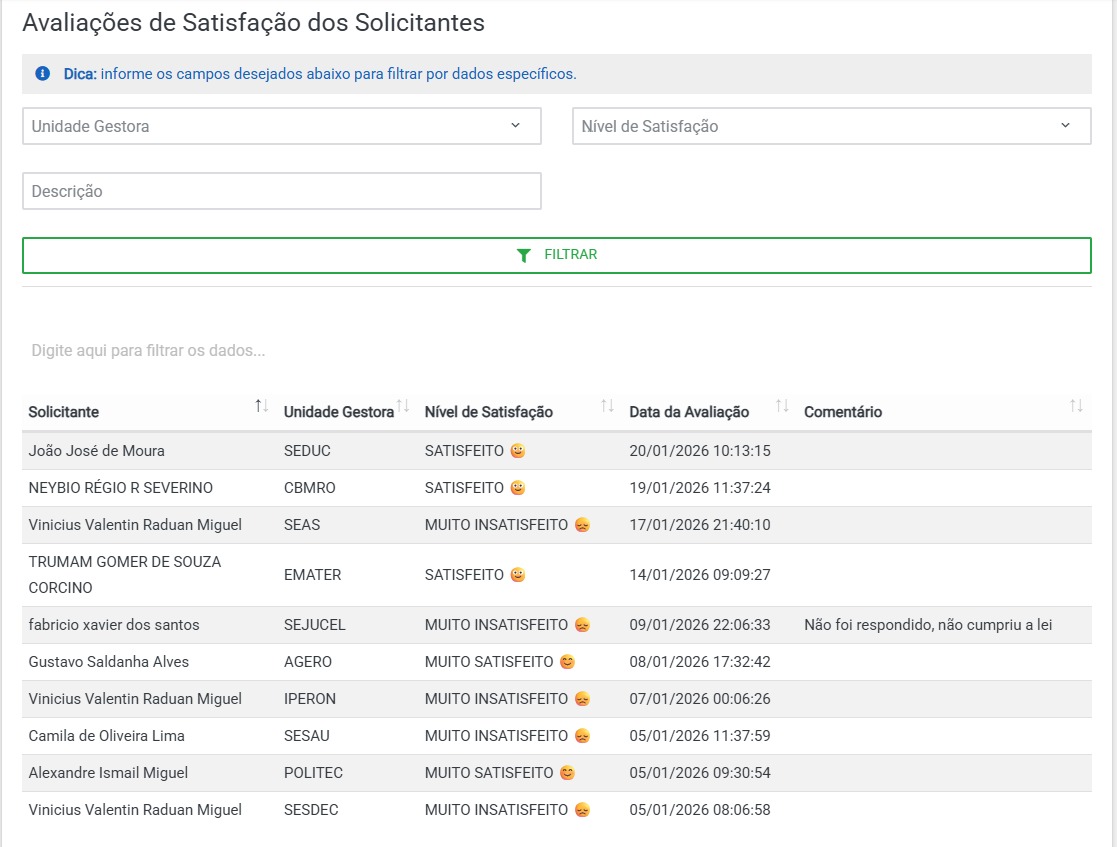This screenshot has width=1117, height=847.
Task: Focus the Descrição text field
Action: [x=282, y=191]
